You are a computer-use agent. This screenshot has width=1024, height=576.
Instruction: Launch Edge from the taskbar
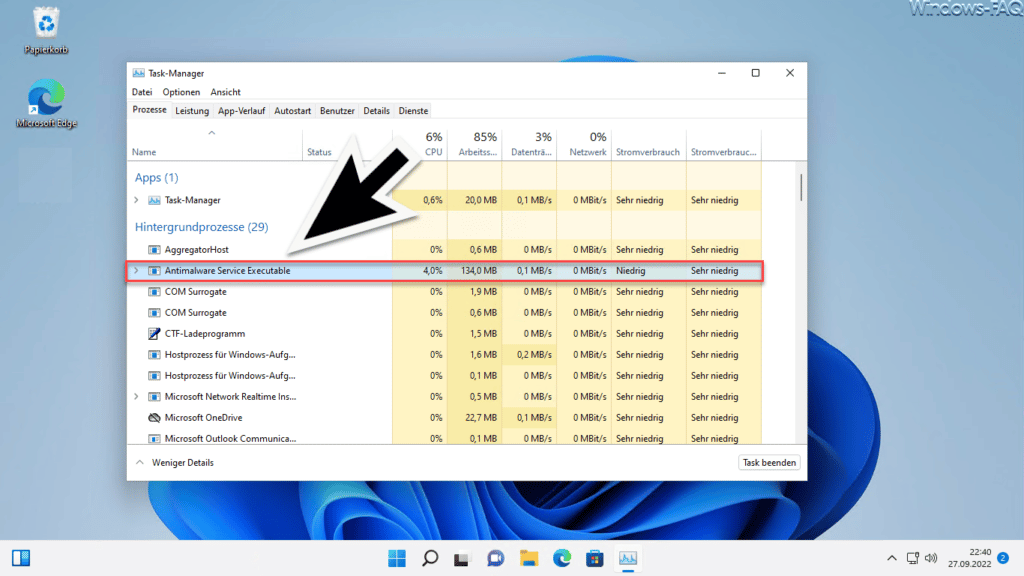click(x=562, y=558)
